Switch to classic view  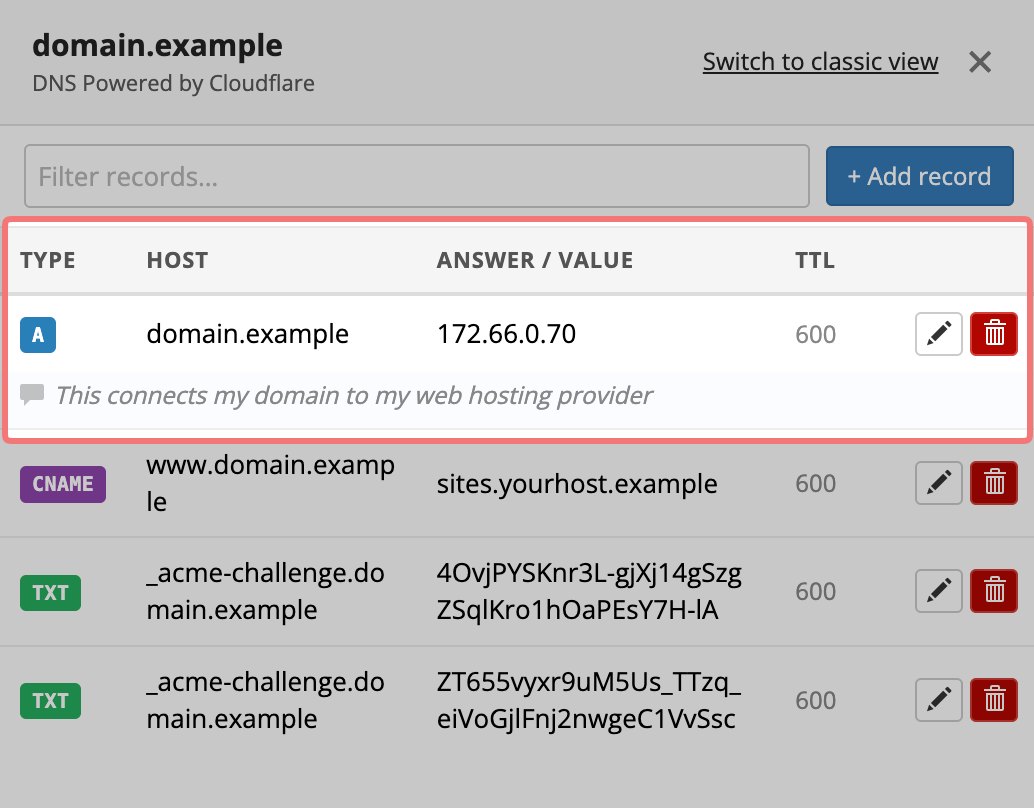pyautogui.click(x=820, y=62)
